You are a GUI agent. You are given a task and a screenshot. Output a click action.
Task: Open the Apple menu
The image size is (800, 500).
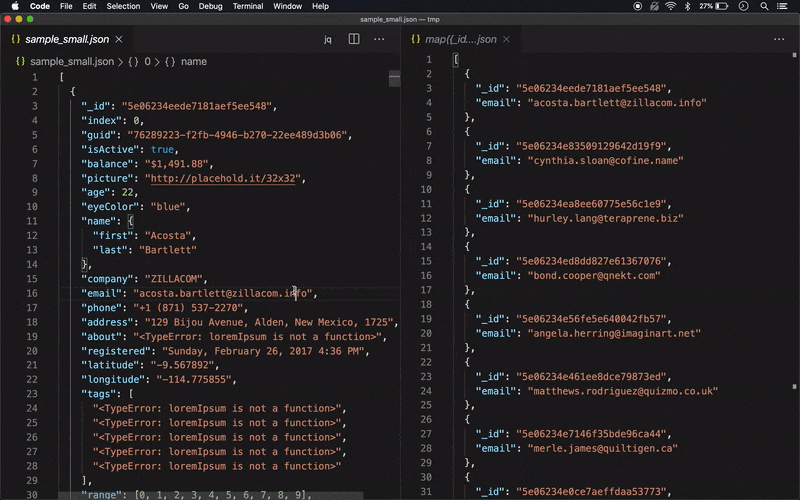15,6
